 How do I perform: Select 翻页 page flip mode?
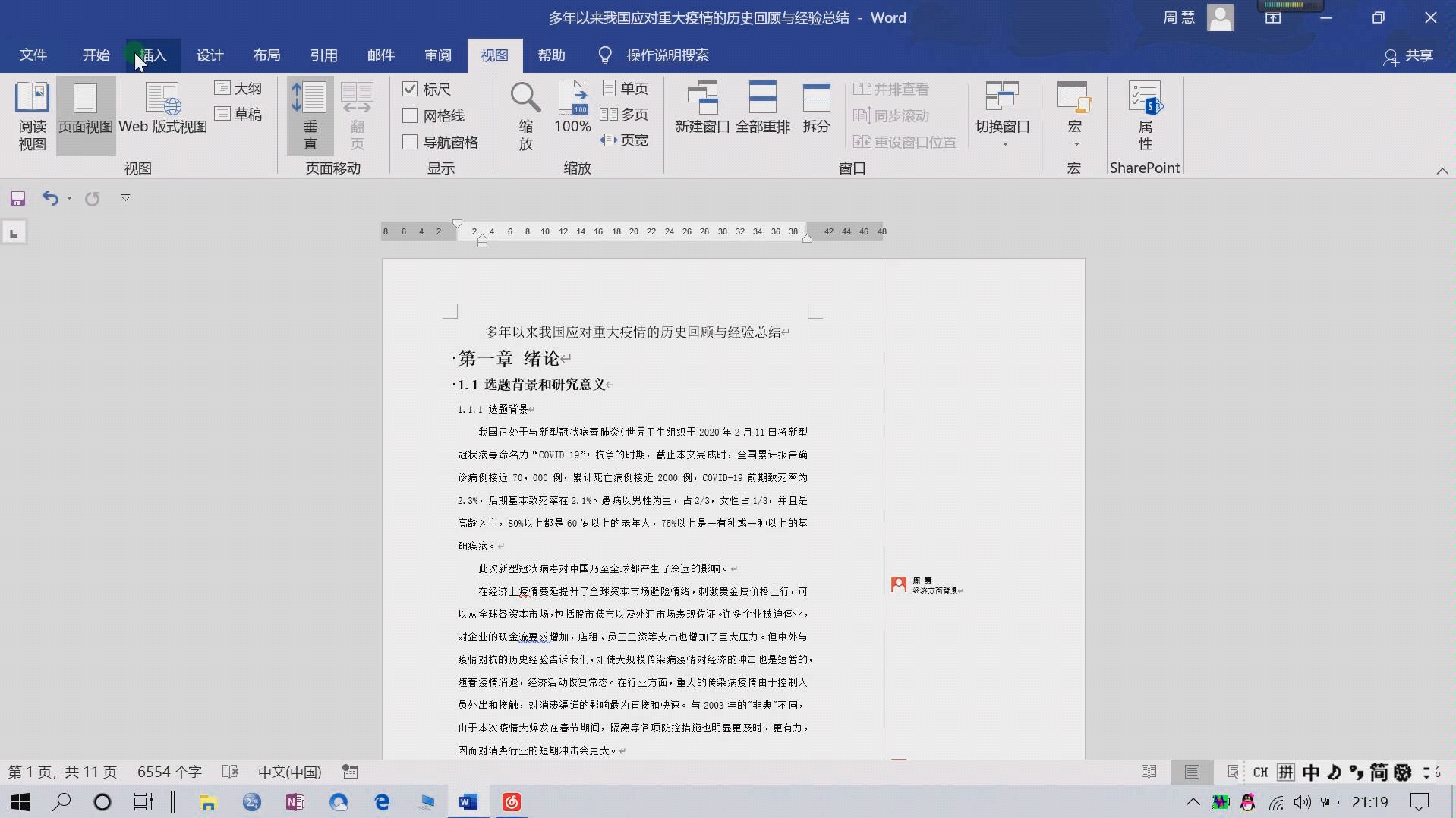coord(357,114)
